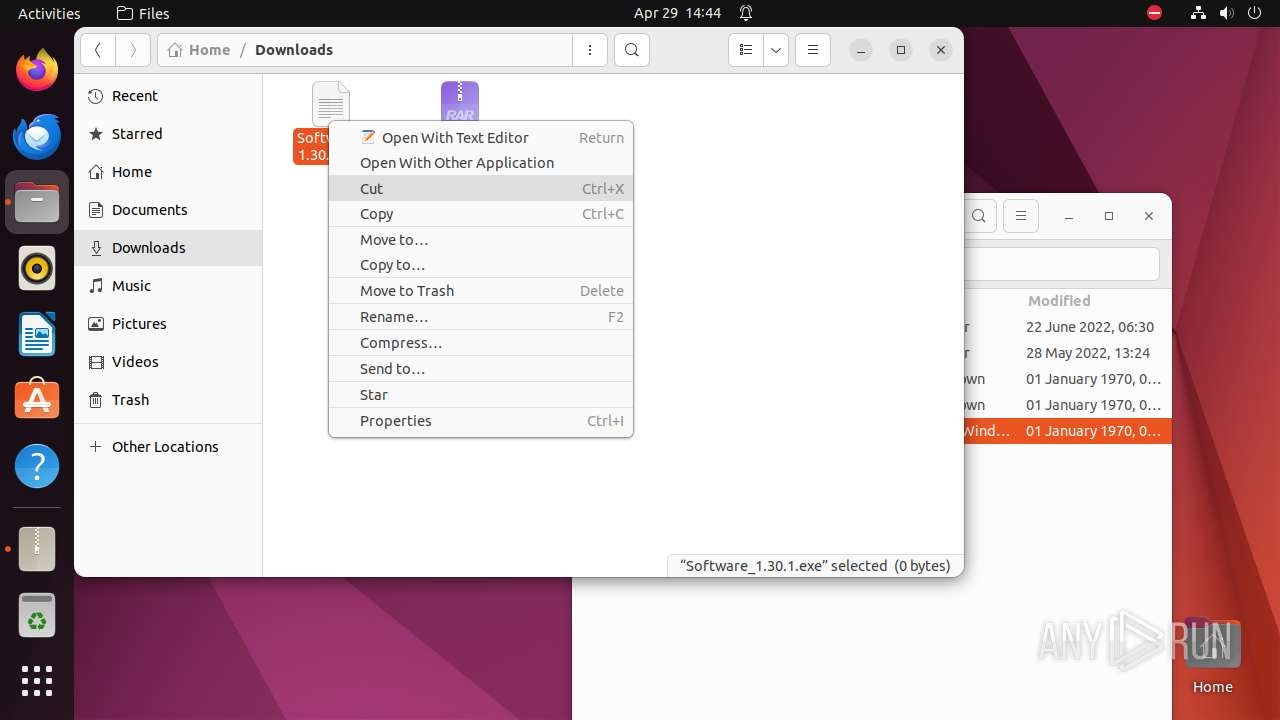Go to Starred in the sidebar
This screenshot has height=720, width=1280.
point(168,134)
